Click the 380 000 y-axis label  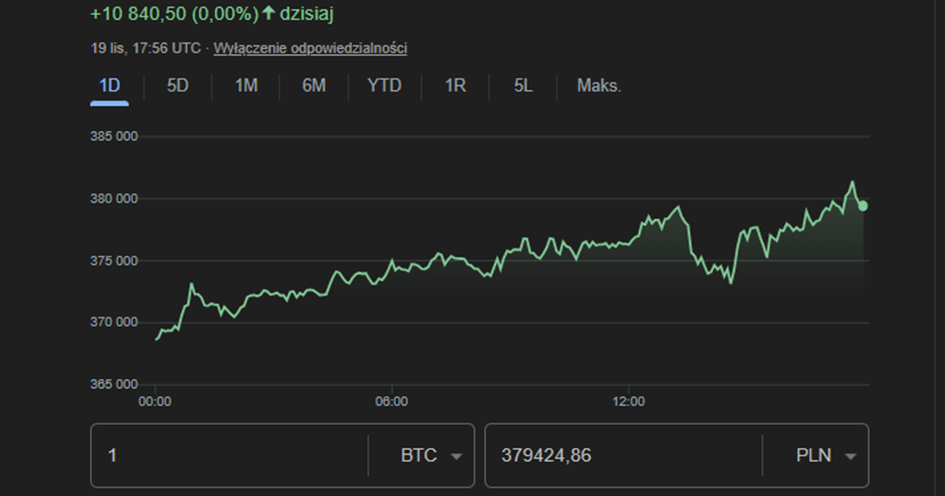click(114, 198)
